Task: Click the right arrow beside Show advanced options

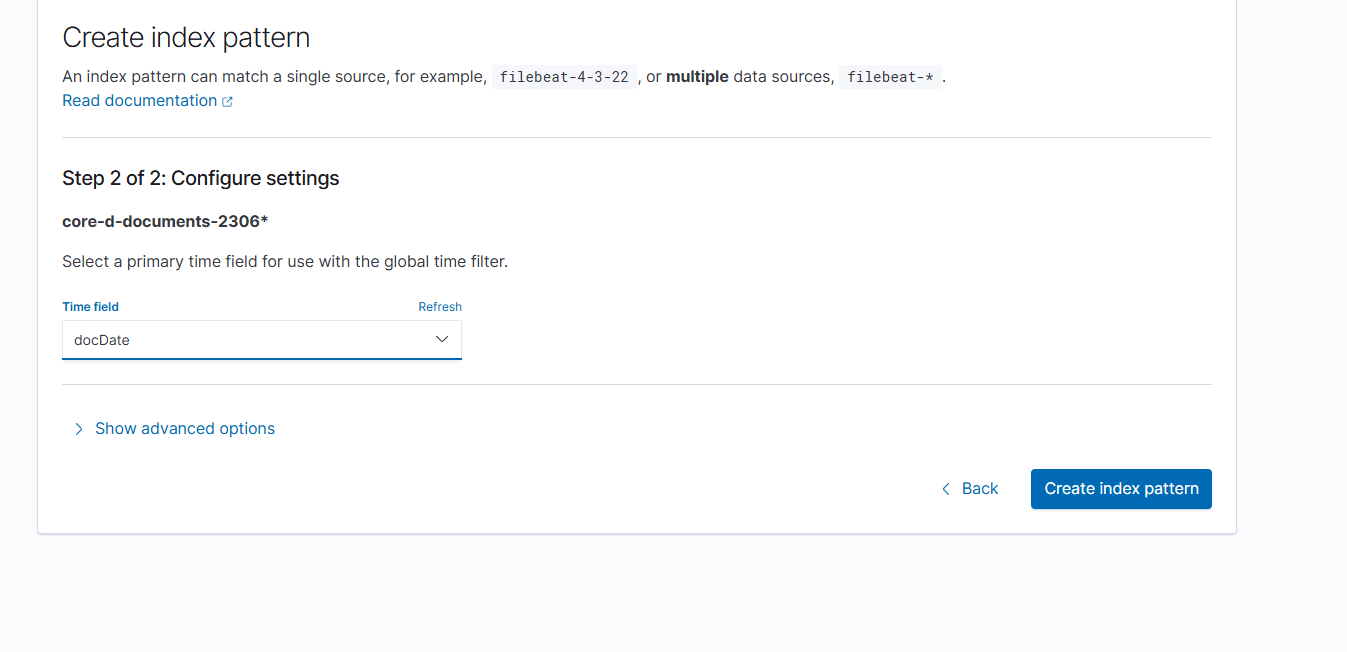Action: pos(79,429)
